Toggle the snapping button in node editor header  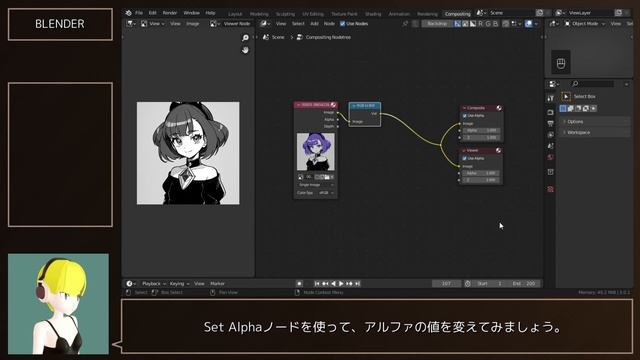(506, 24)
